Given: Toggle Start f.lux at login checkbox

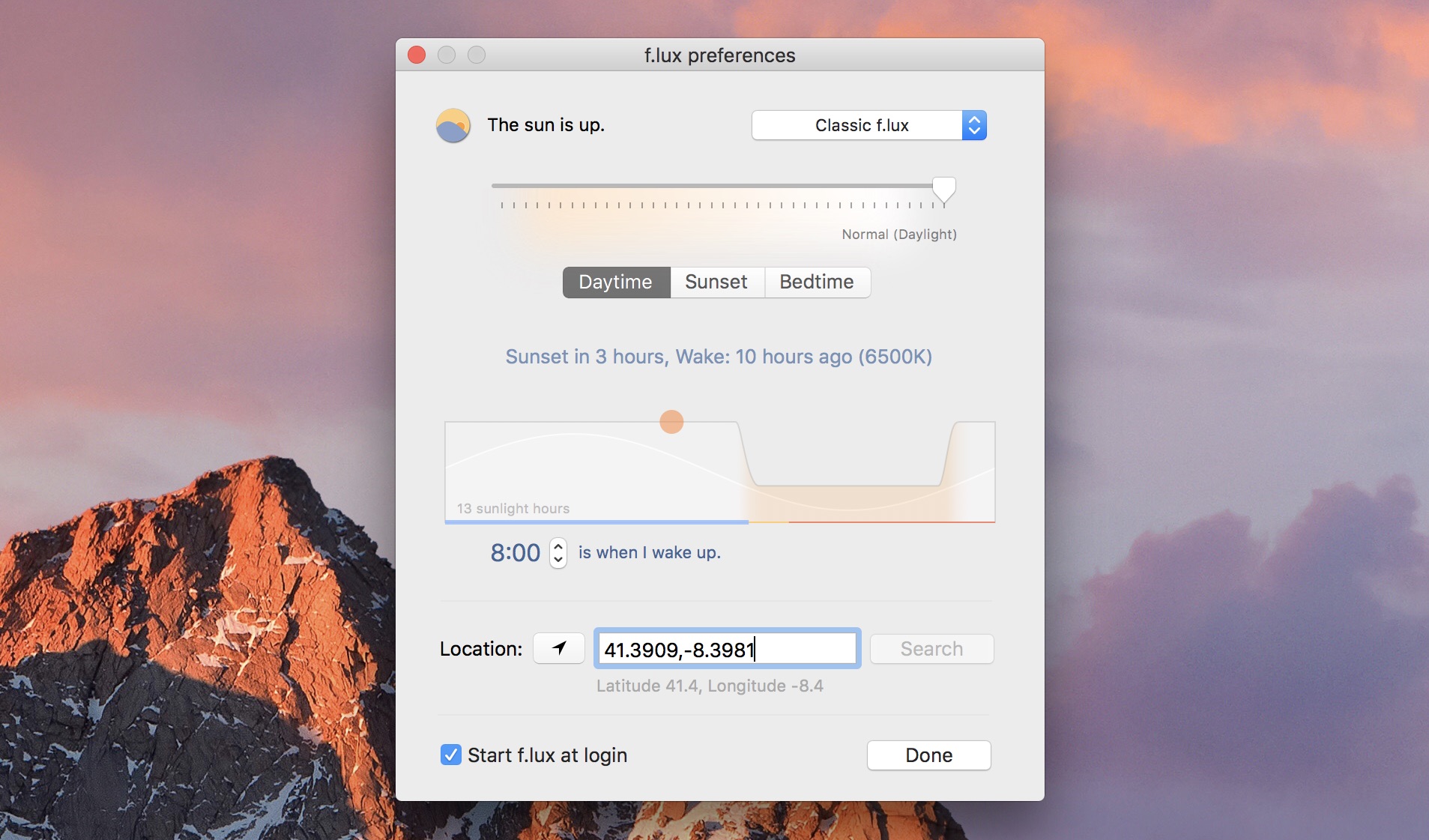Looking at the screenshot, I should (451, 755).
